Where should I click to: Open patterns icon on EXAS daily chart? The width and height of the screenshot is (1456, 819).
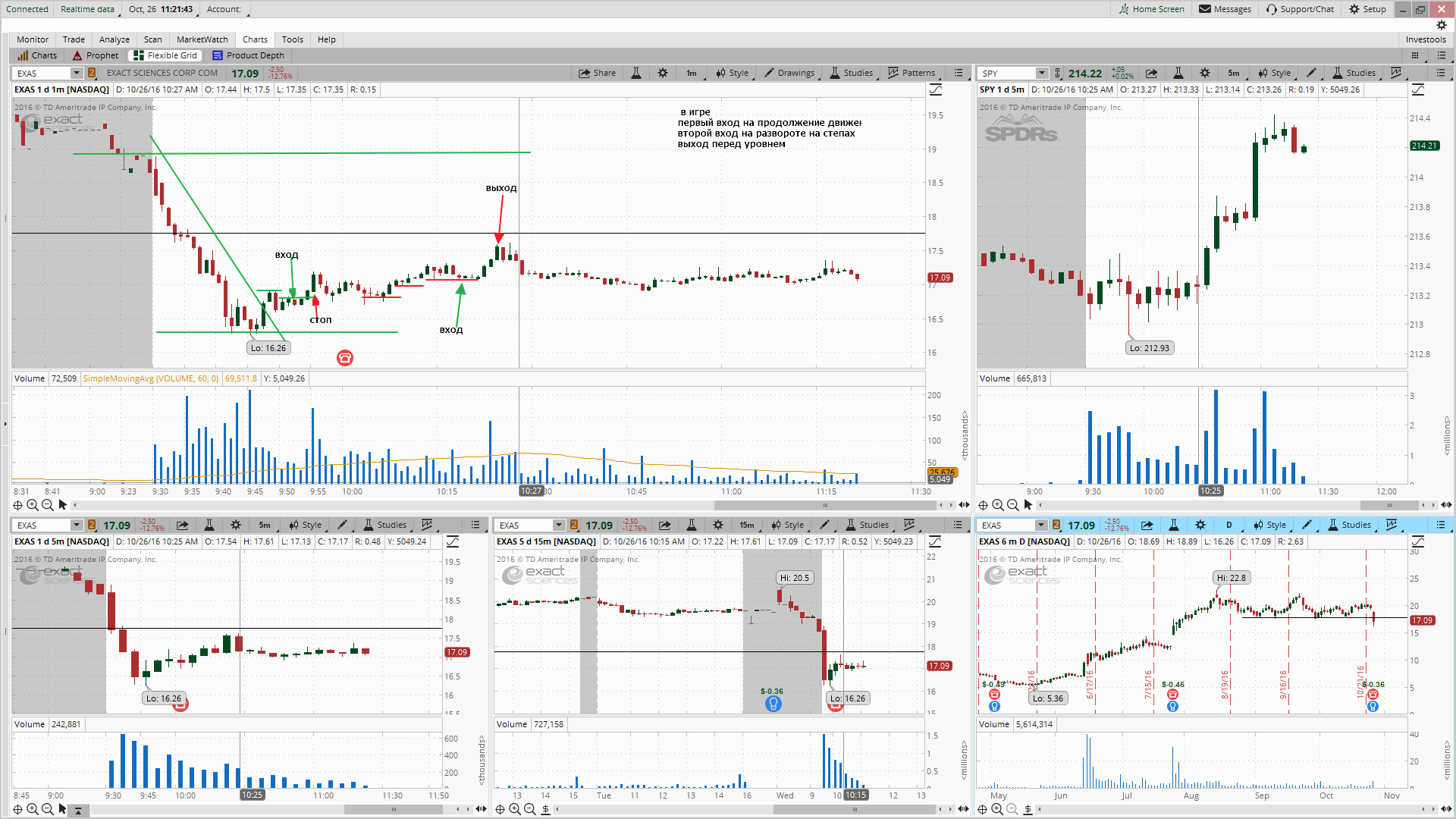(x=1392, y=525)
